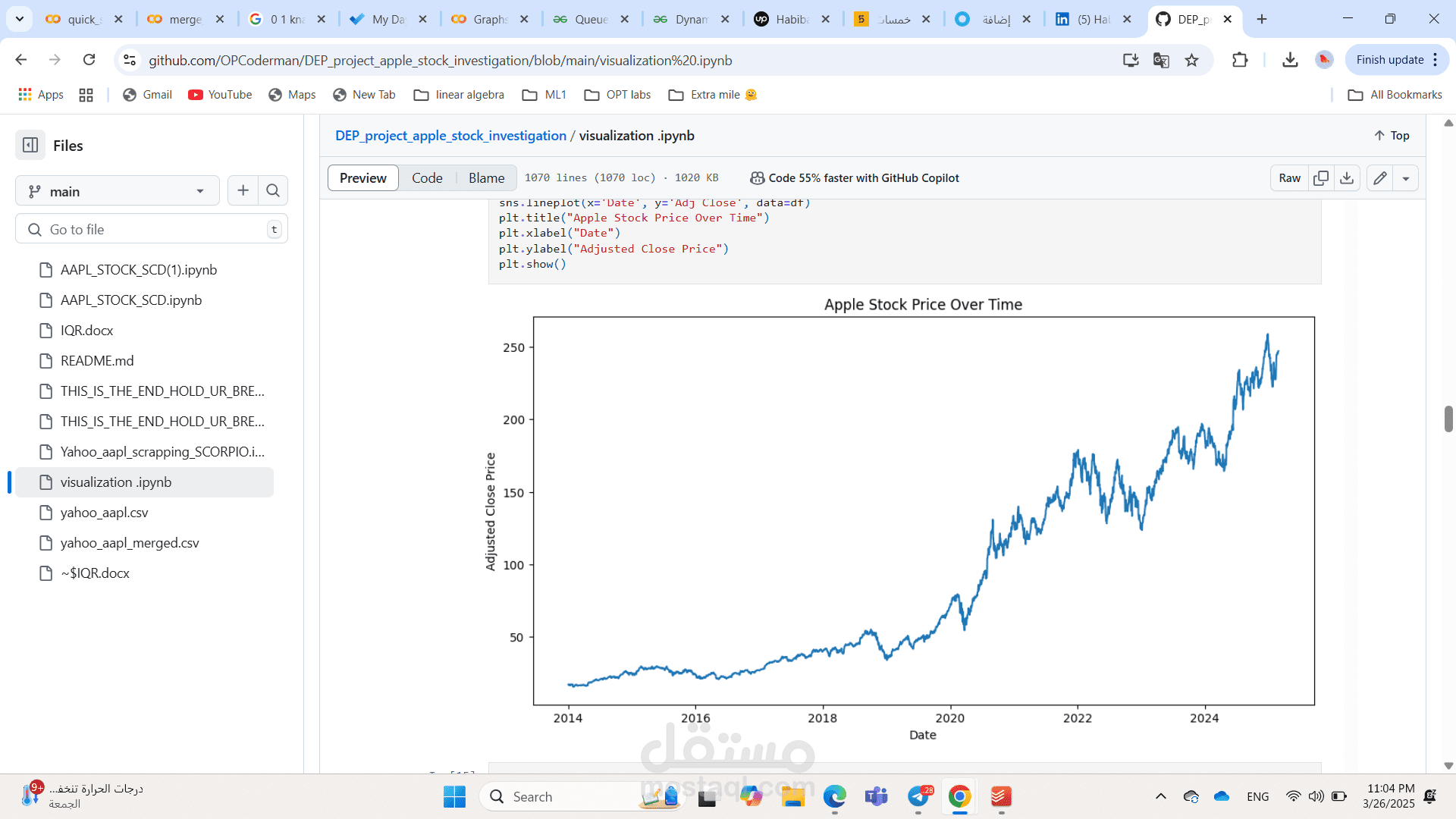Click the Raw button
This screenshot has width=1456, height=819.
(1289, 177)
